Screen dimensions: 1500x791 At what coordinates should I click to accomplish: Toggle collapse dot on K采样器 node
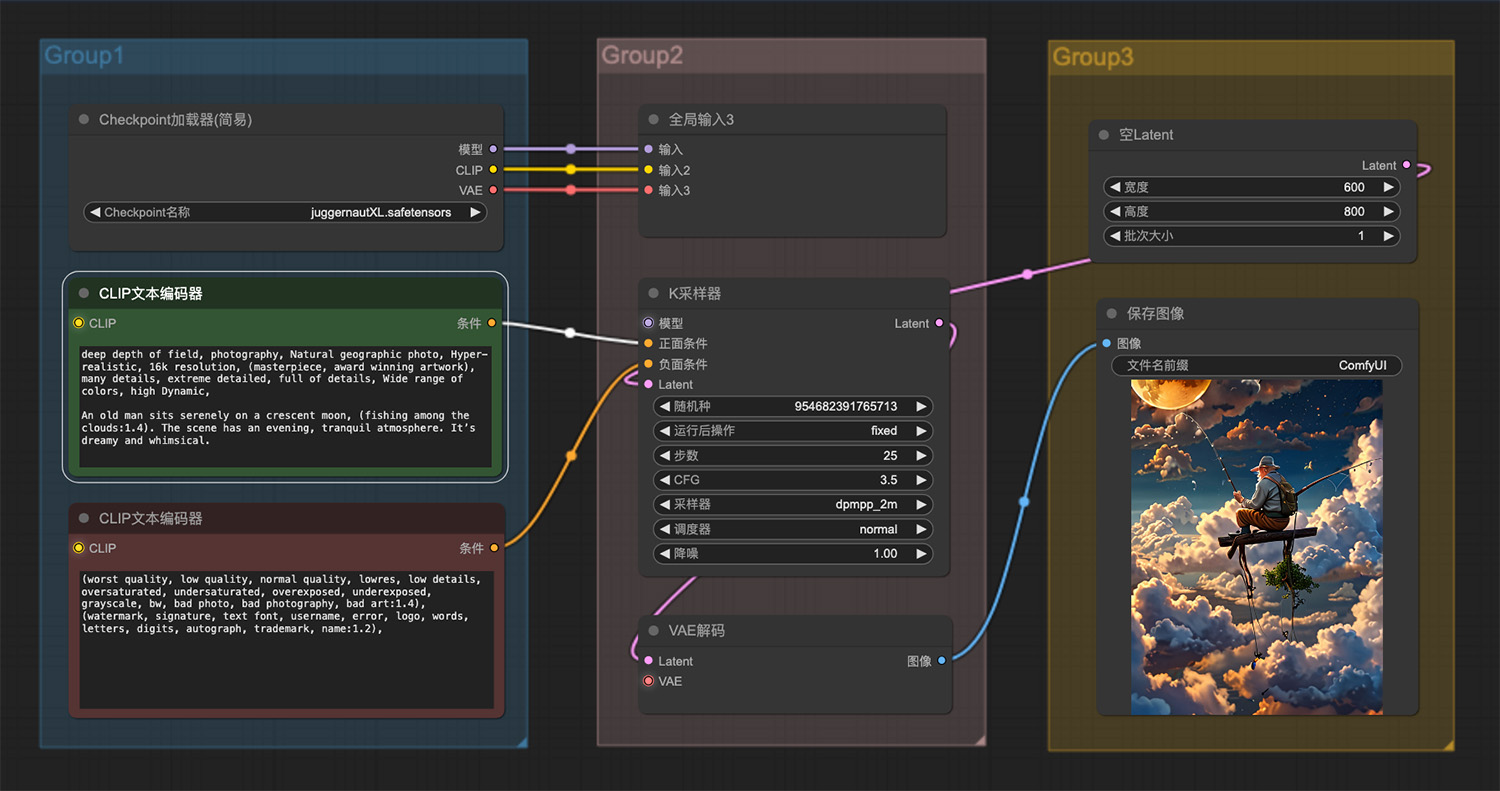tap(654, 294)
